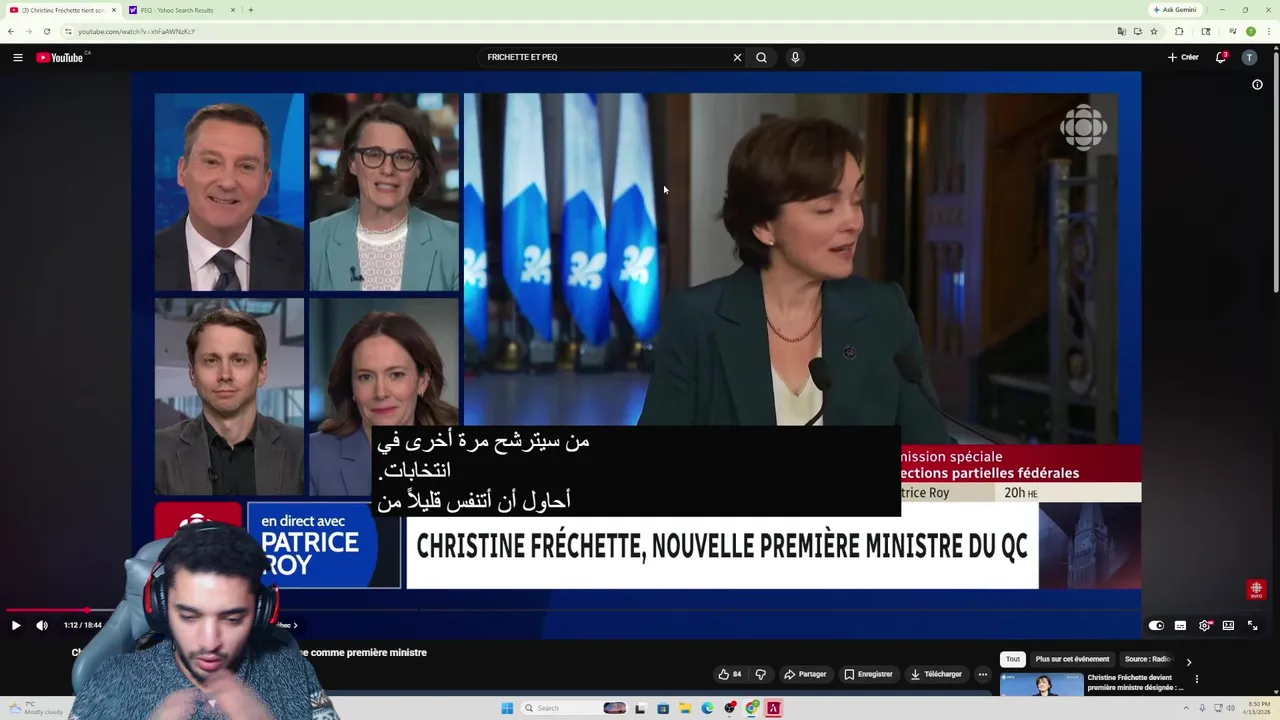Go to YouTube home via logo

(x=62, y=57)
